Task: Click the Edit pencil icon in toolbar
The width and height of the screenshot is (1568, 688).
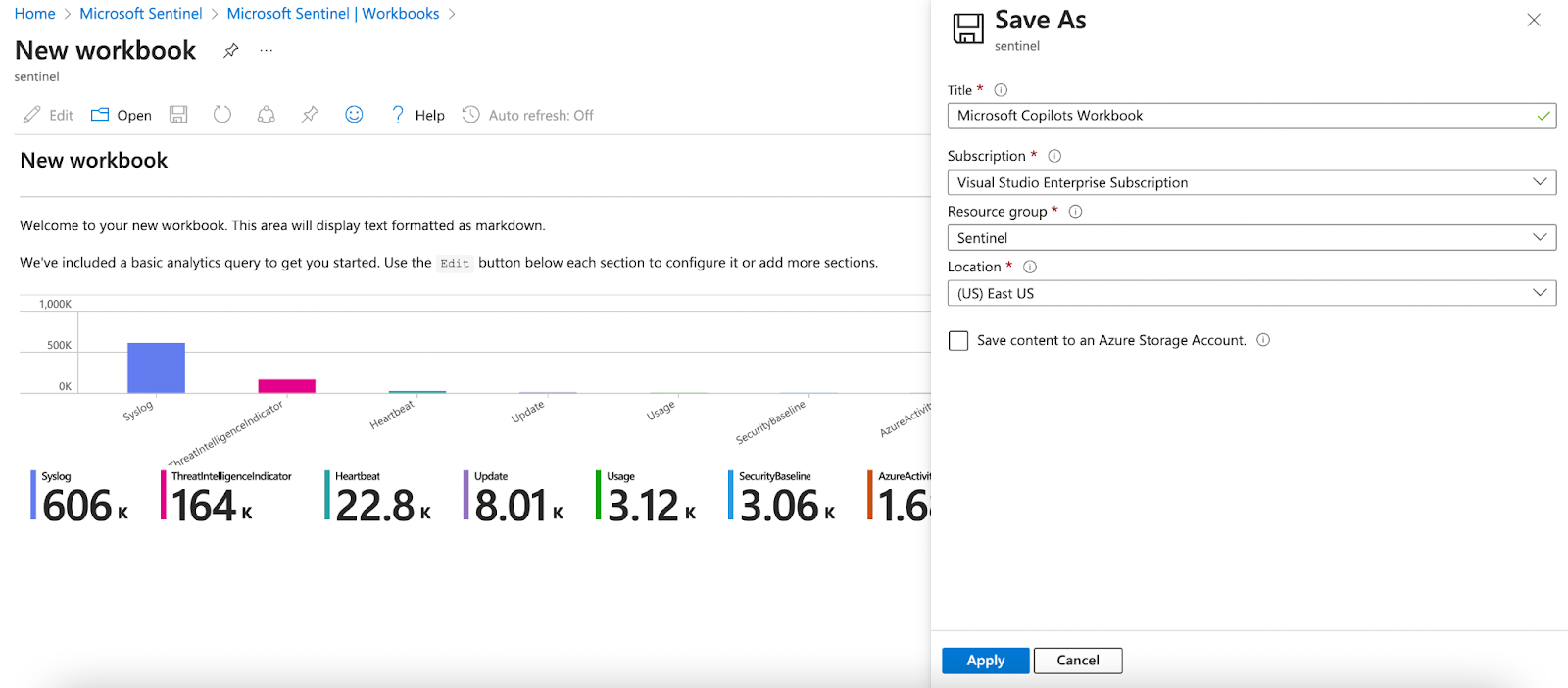Action: pos(32,115)
